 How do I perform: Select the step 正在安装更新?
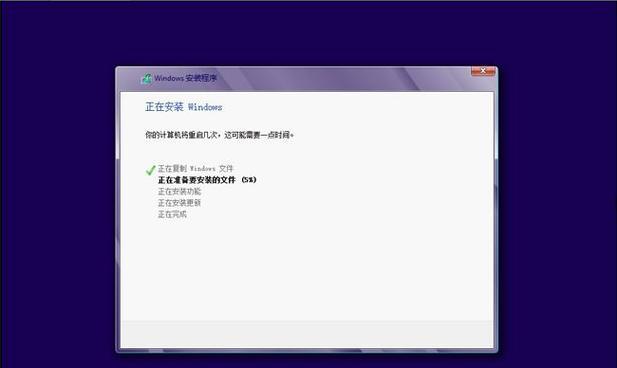tap(179, 203)
